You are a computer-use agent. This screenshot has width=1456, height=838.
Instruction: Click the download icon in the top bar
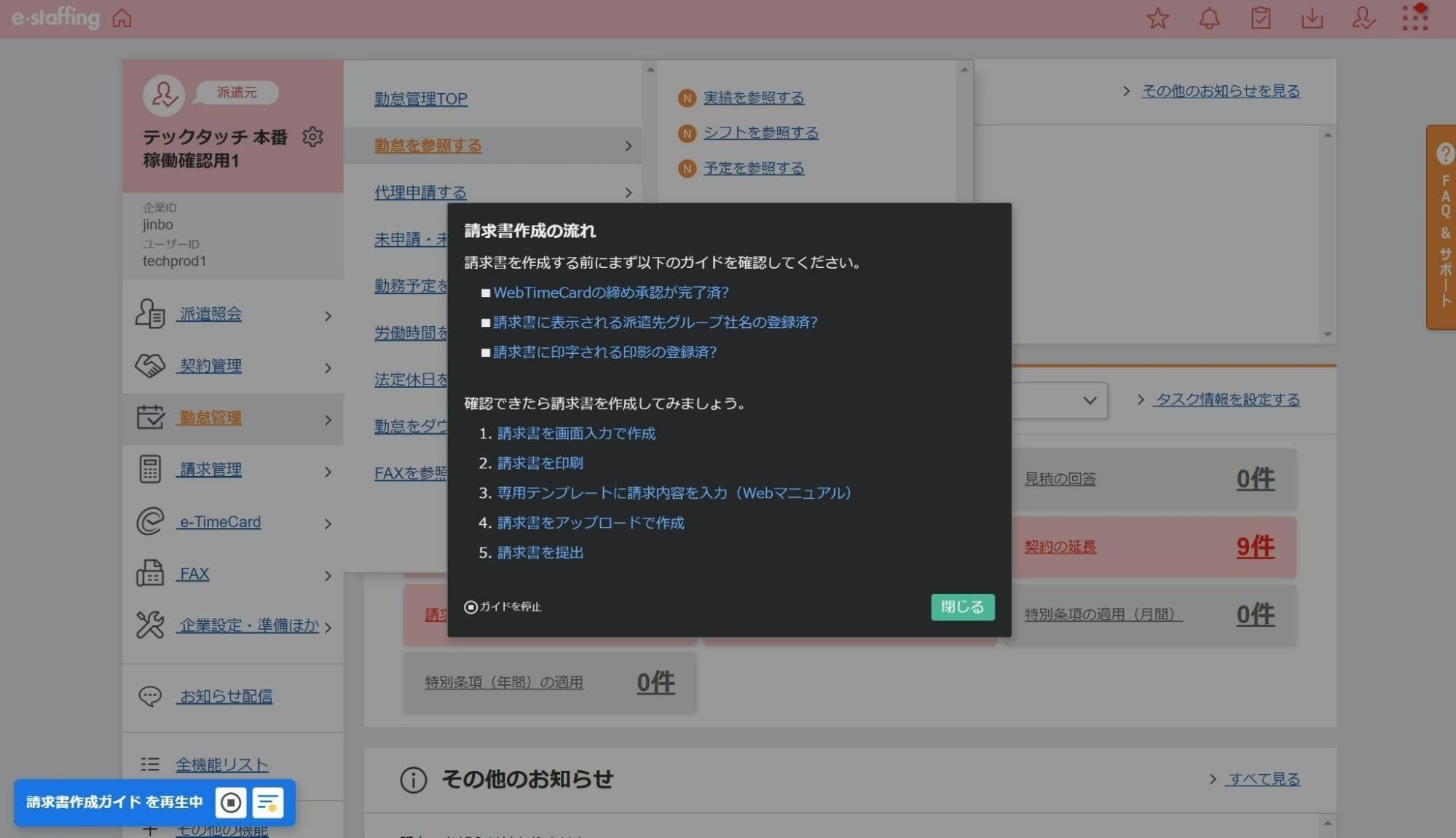1312,18
